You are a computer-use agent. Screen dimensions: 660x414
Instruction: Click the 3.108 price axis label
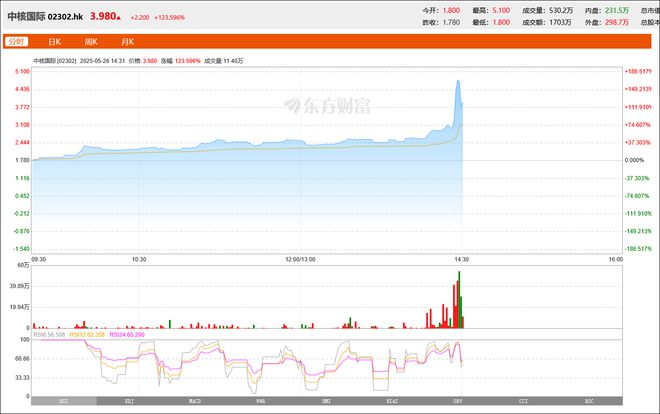point(22,125)
